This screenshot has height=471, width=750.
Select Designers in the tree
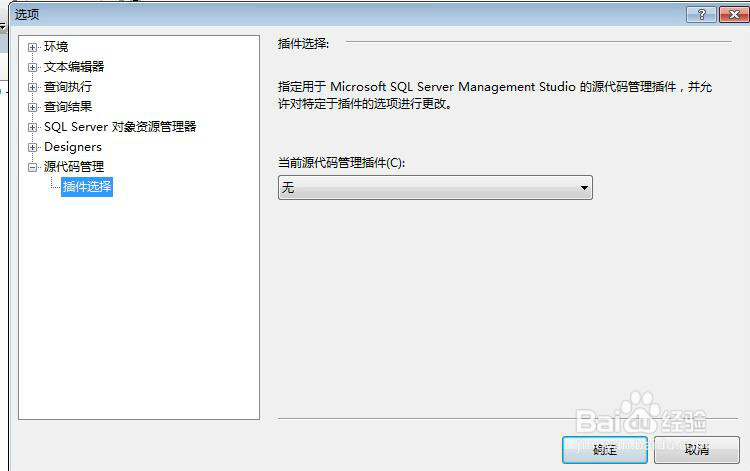pos(73,147)
